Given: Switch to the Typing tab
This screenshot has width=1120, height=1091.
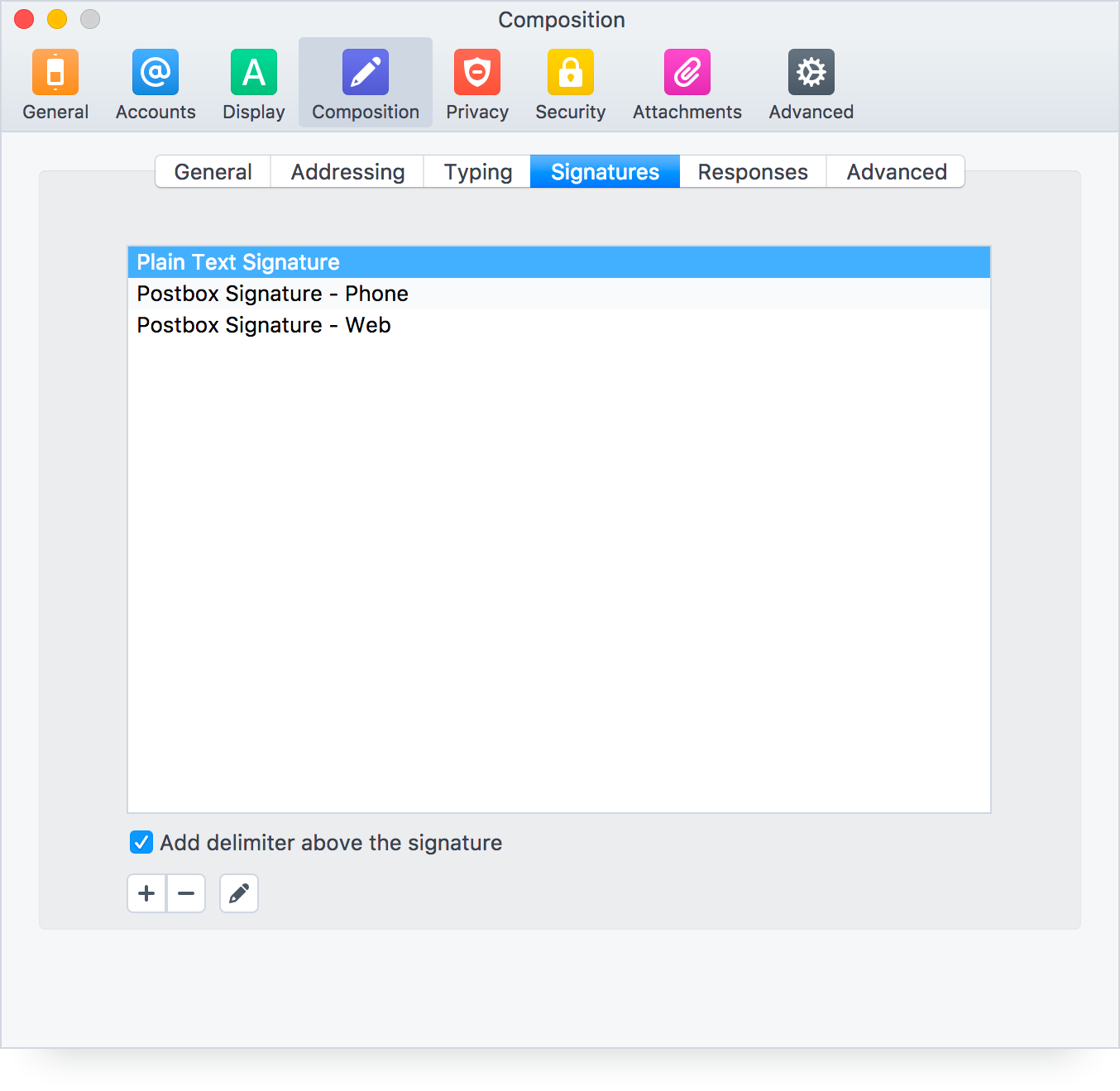Looking at the screenshot, I should pos(477,172).
